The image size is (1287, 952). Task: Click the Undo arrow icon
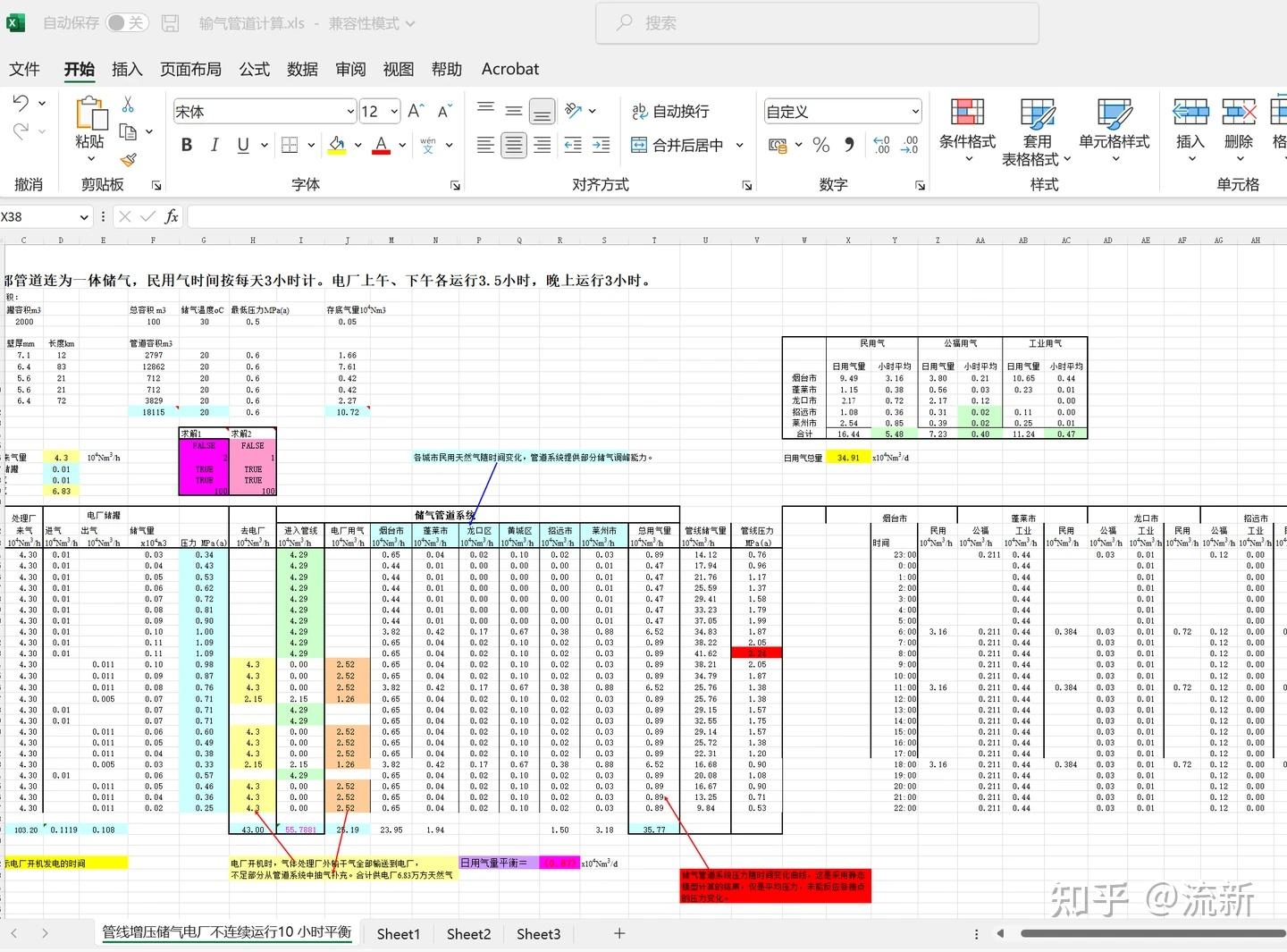pyautogui.click(x=21, y=104)
